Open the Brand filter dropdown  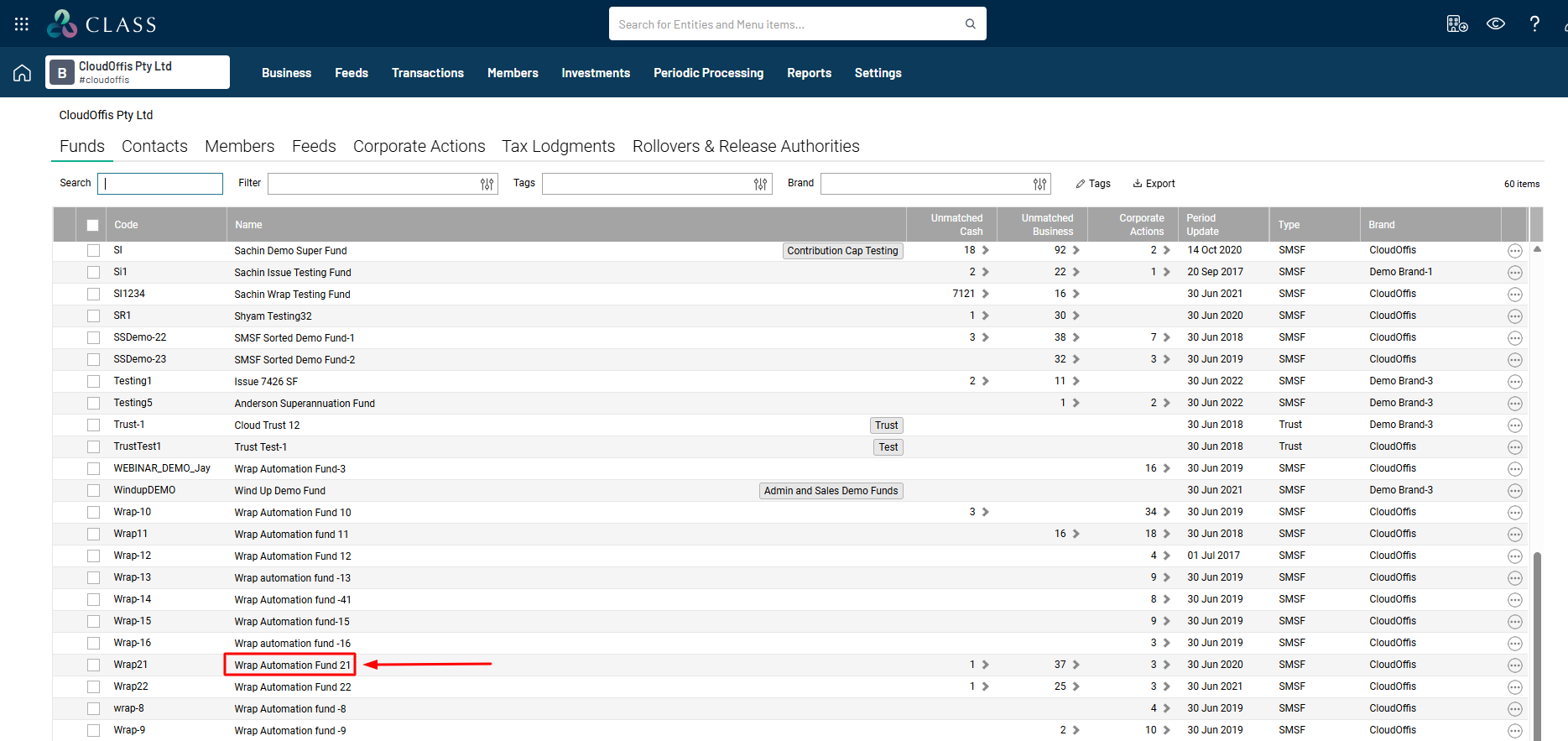click(1039, 184)
